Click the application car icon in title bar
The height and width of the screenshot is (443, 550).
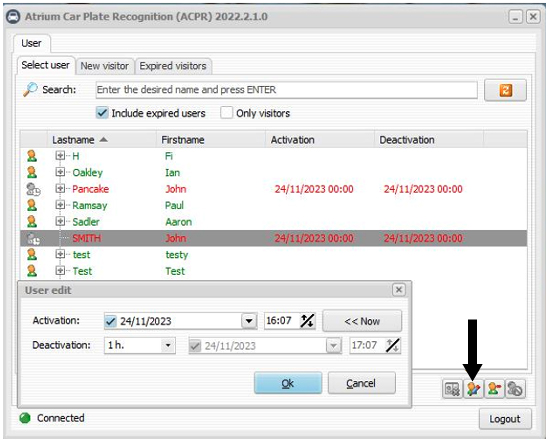[13, 16]
